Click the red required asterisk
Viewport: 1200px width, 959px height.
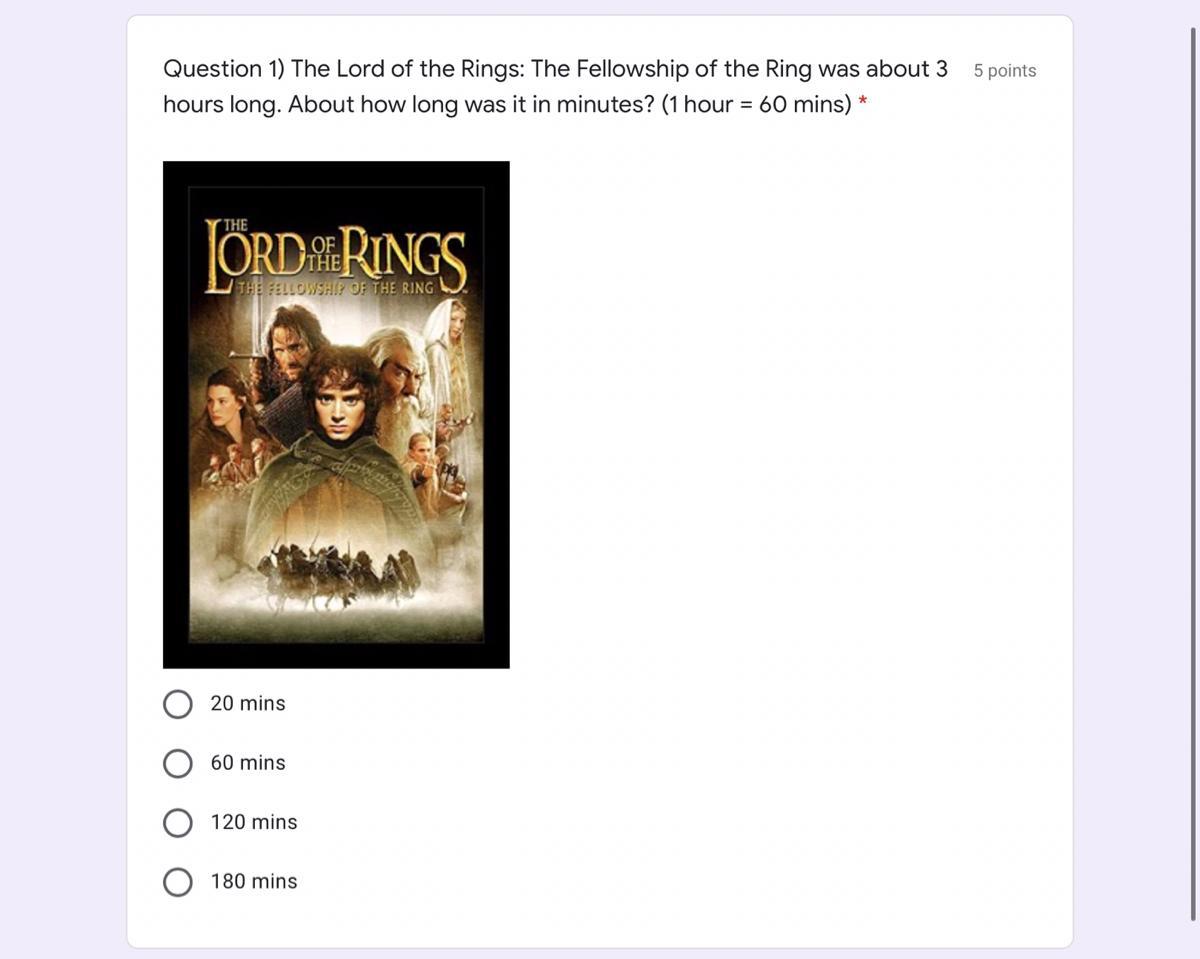pos(863,101)
